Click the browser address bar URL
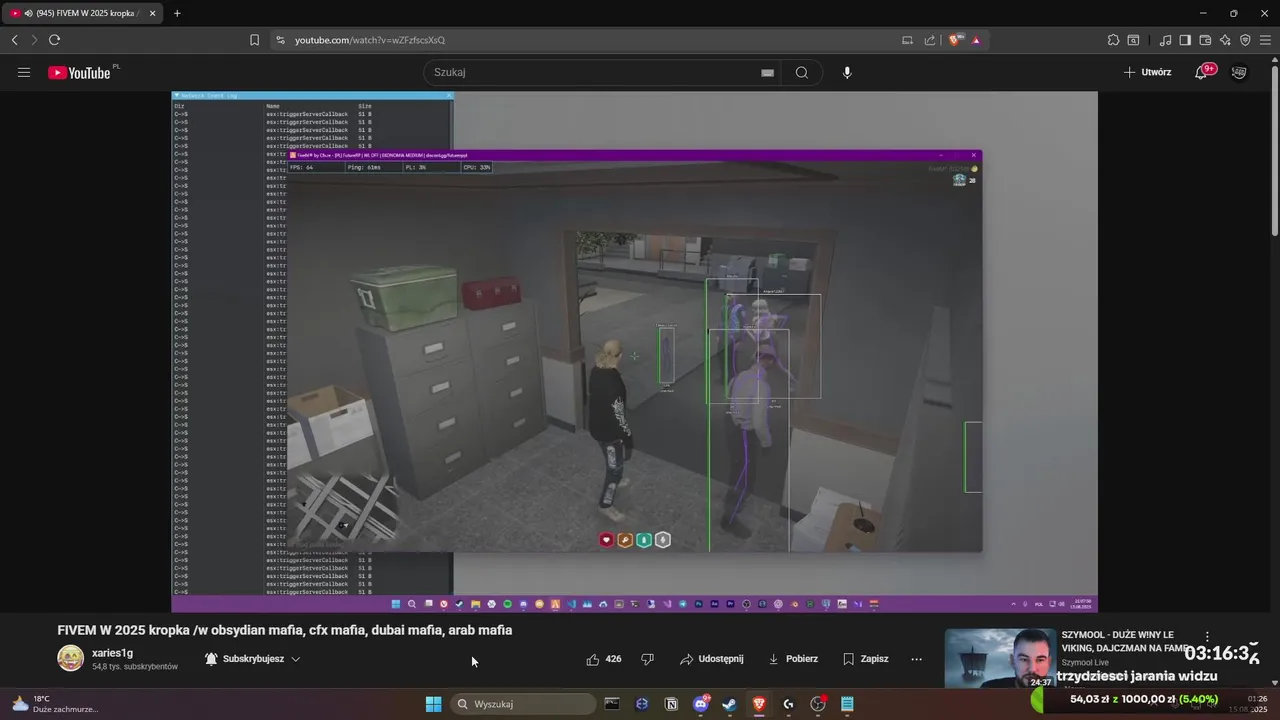The height and width of the screenshot is (720, 1280). [370, 40]
